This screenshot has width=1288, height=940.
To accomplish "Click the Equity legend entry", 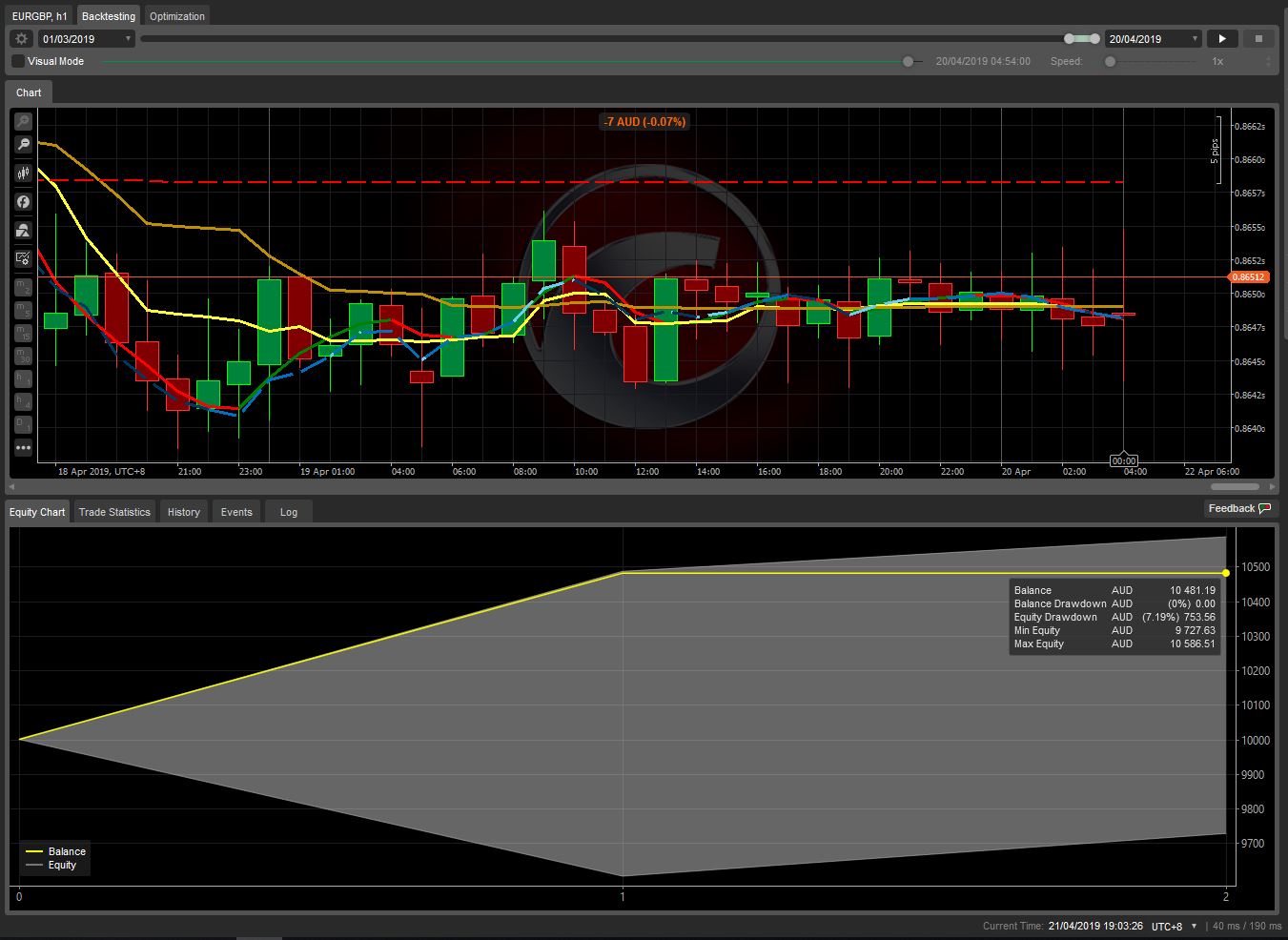I will pos(51,865).
